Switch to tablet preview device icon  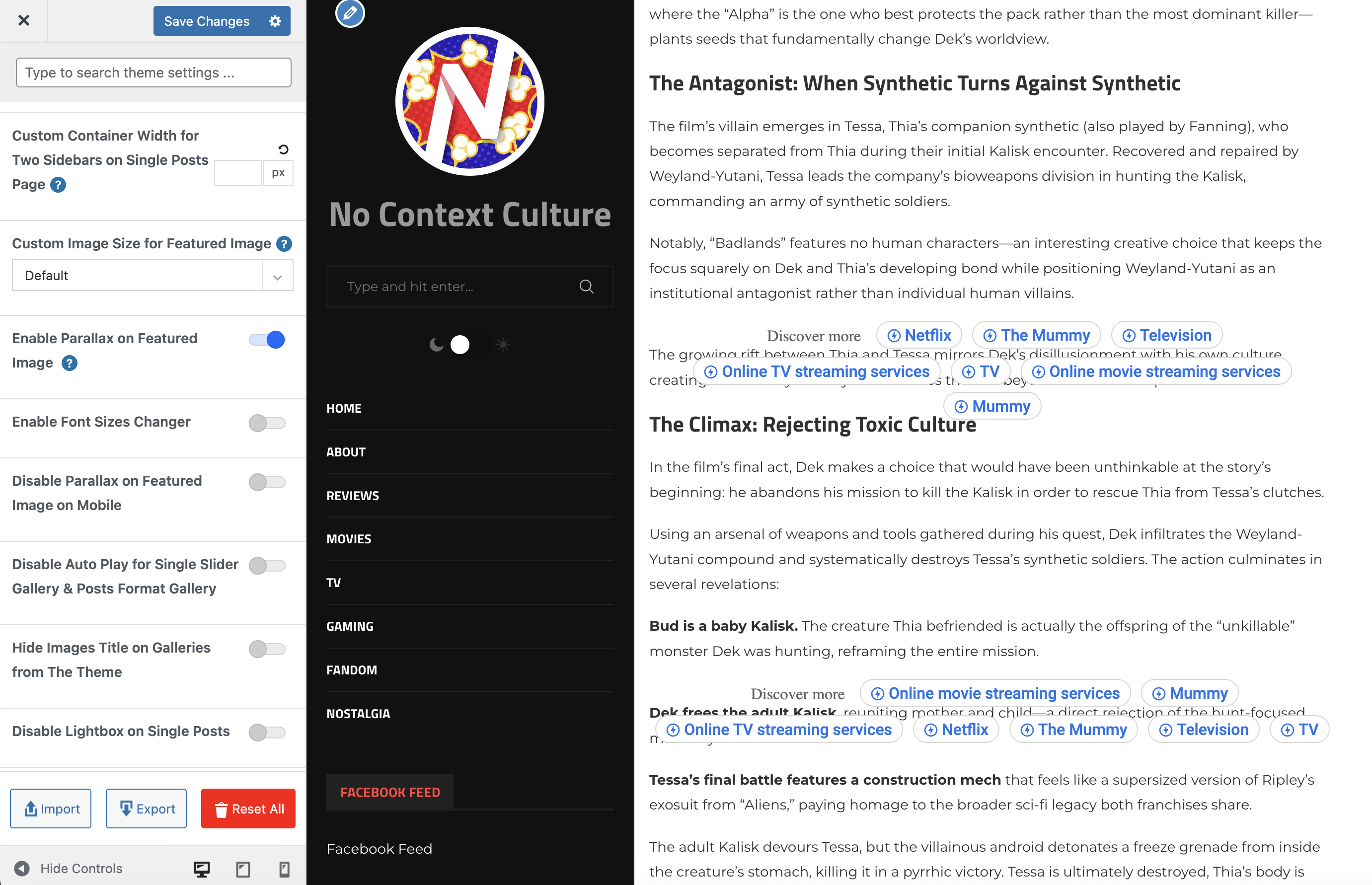(x=243, y=868)
